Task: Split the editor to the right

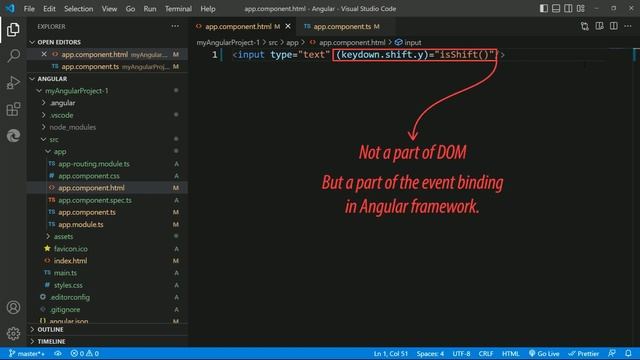Action: [613, 27]
